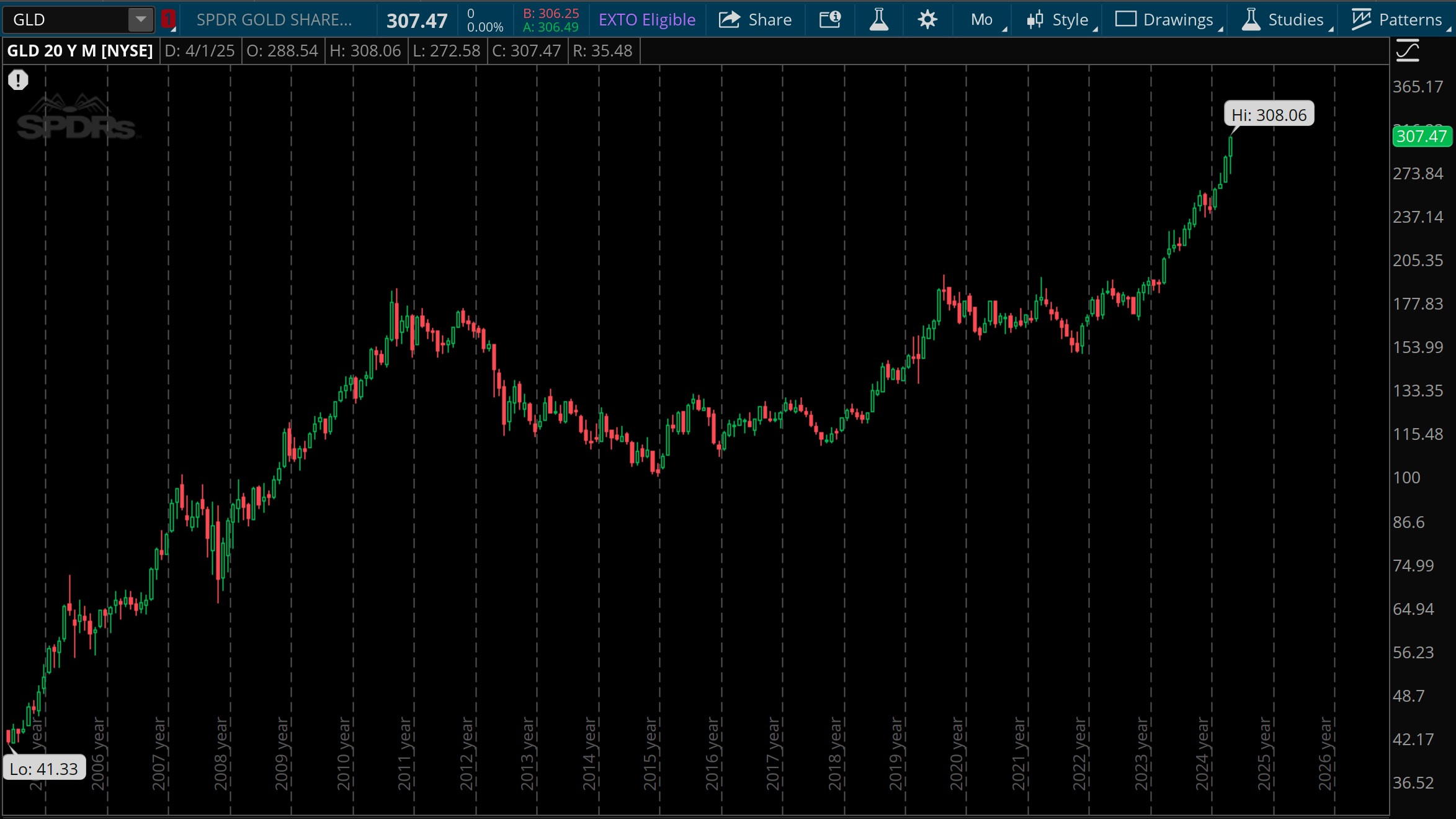Click the A: 306.49 ask price

pyautogui.click(x=551, y=27)
